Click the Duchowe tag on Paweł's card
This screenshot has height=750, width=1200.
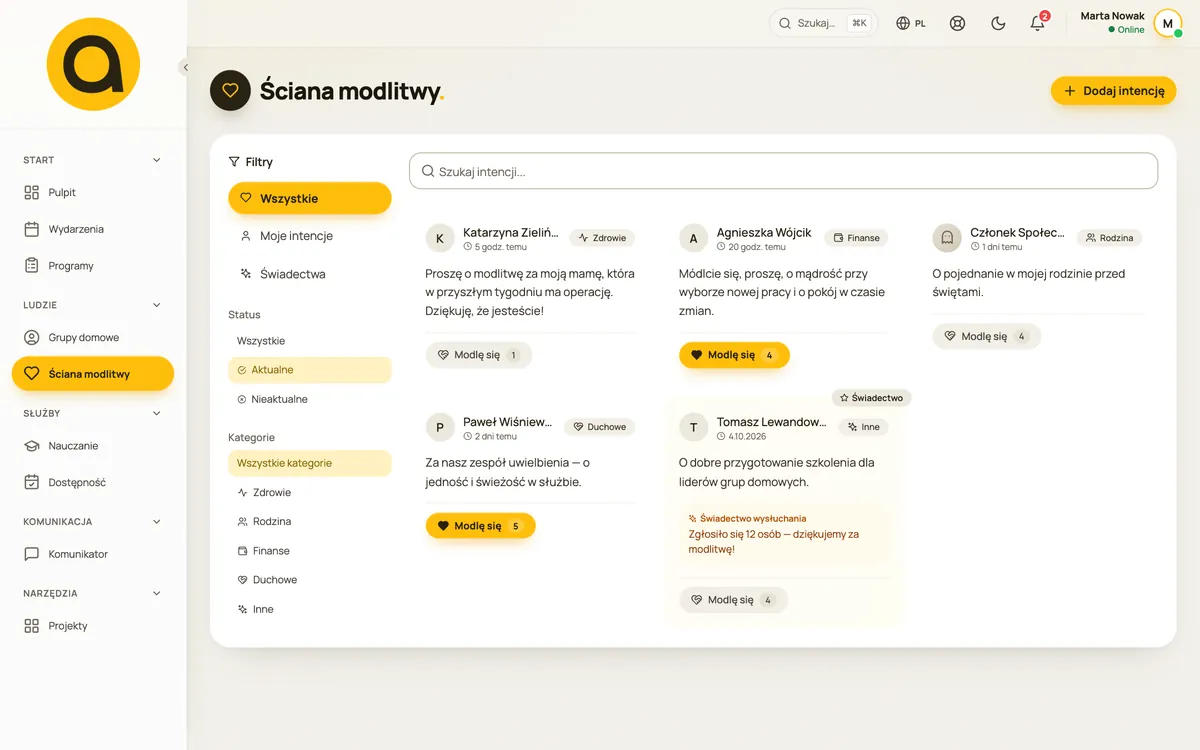[600, 427]
